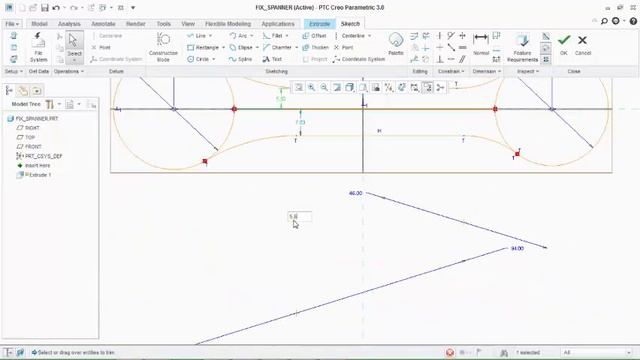640x360 pixels.
Task: Choose the Rectangle sketch tool
Action: (203, 48)
